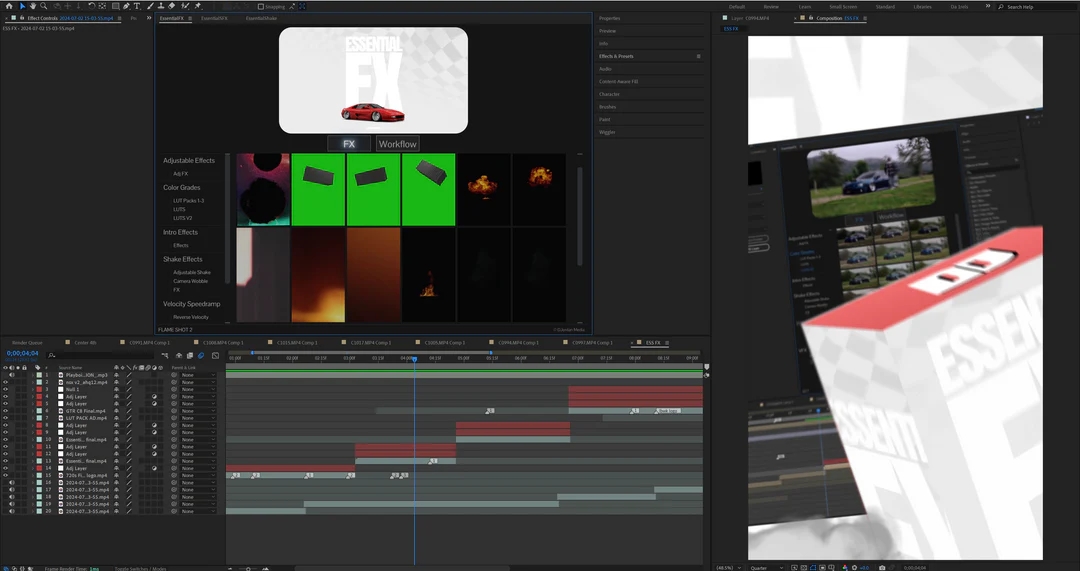Toggle visibility of GTR C8 Final.mp4 layer
This screenshot has width=1080, height=571.
5,411
